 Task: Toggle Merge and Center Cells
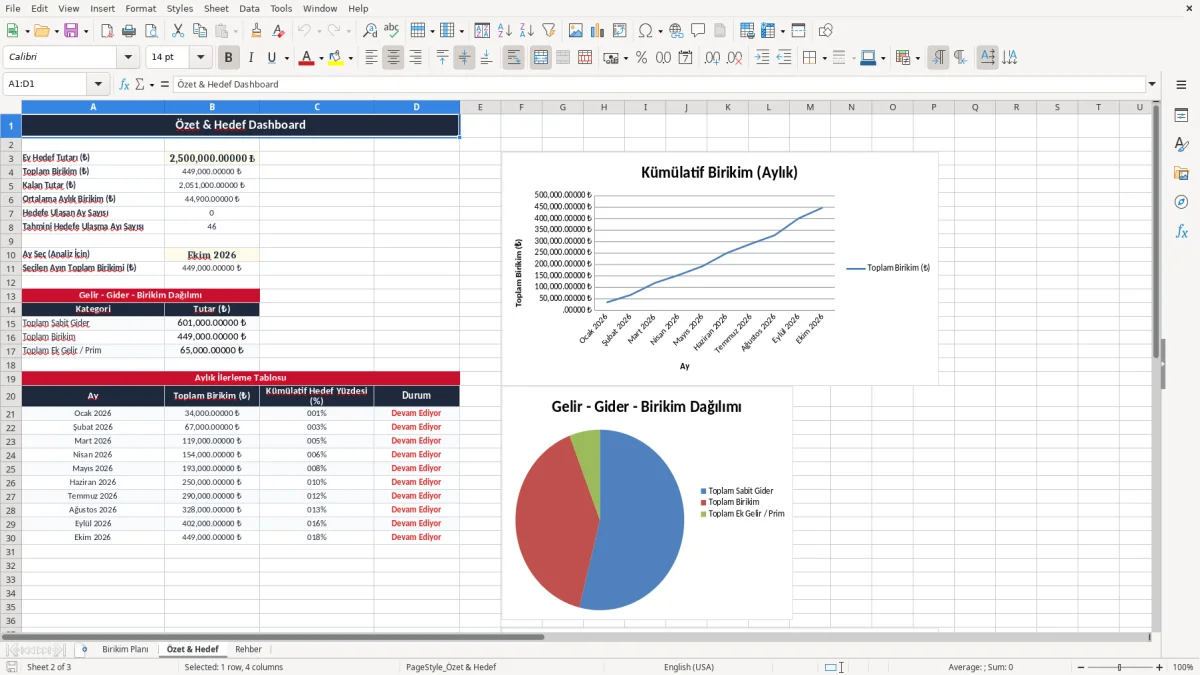[540, 58]
